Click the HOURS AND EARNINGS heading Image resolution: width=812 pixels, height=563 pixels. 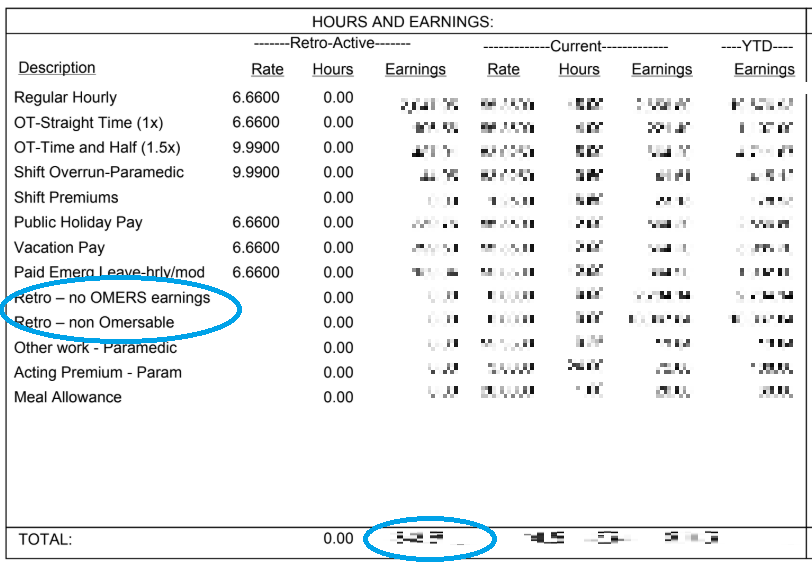402,22
